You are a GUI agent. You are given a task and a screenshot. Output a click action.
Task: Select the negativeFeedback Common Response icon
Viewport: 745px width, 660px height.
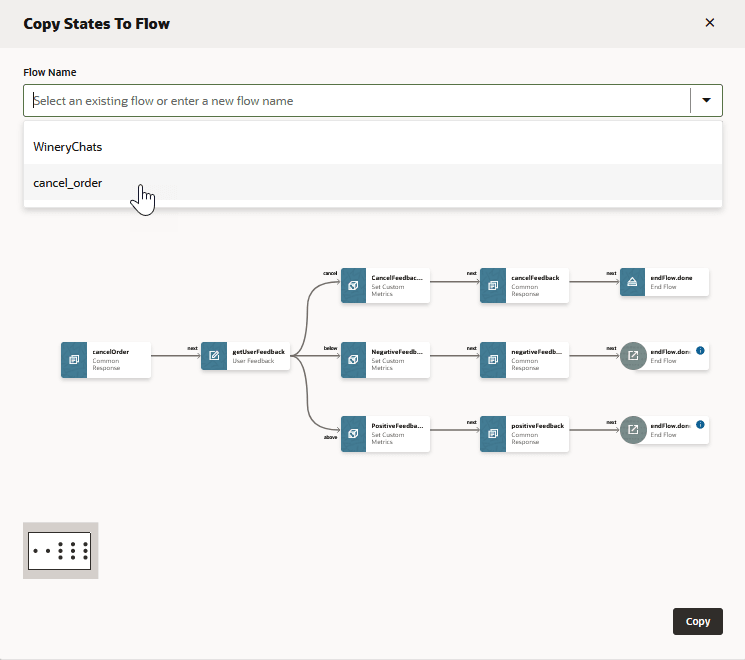493,359
